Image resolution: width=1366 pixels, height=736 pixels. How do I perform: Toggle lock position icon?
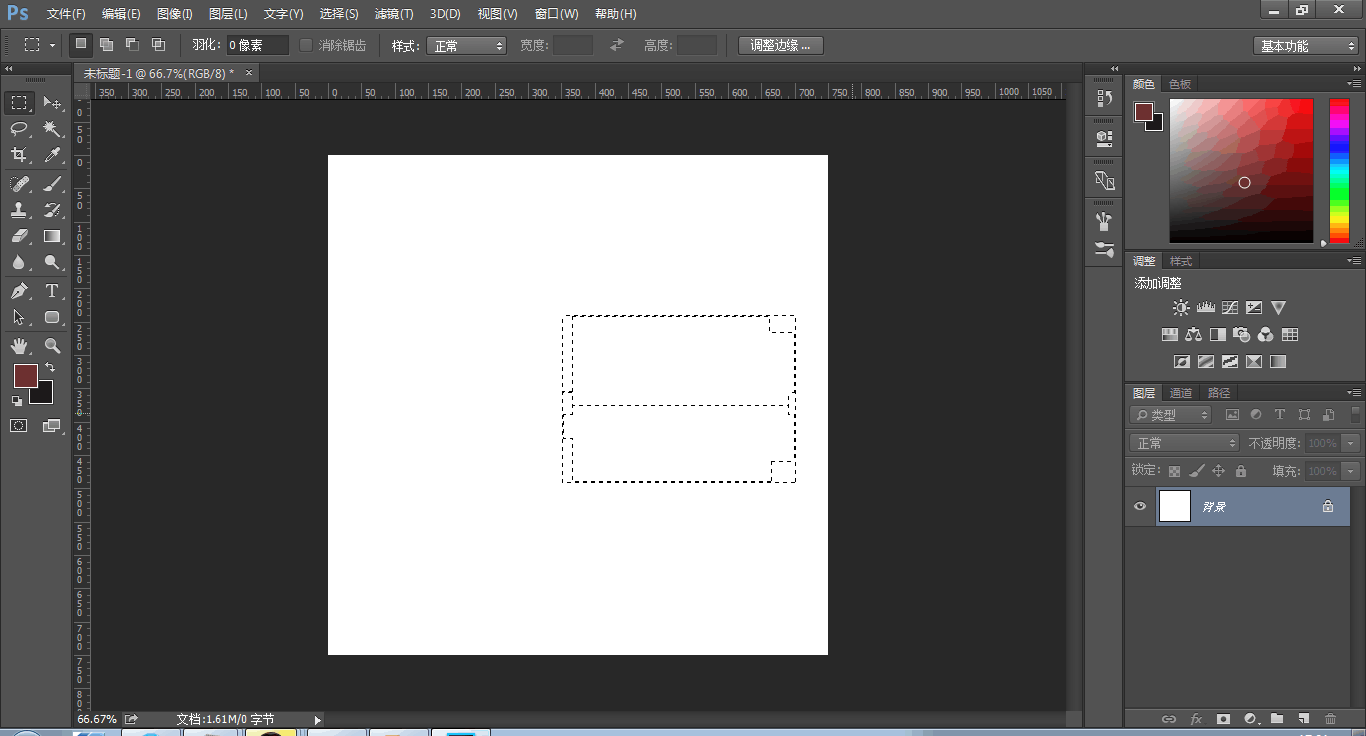point(1218,471)
